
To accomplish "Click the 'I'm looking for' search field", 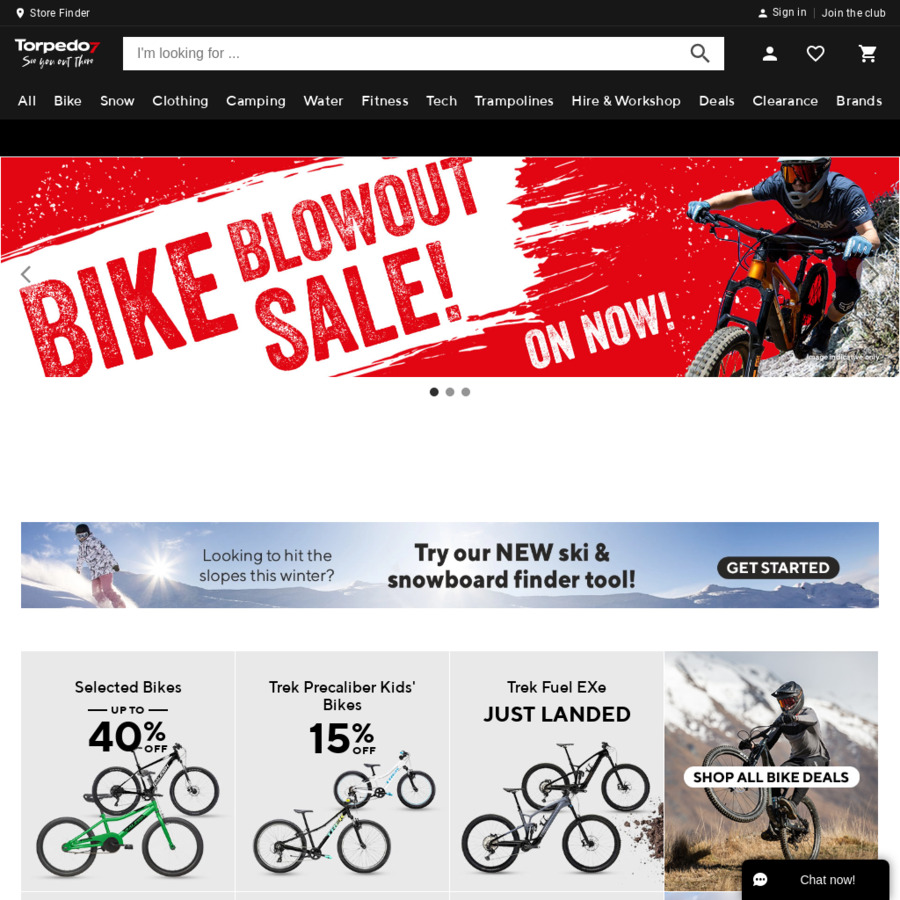I will coord(405,53).
